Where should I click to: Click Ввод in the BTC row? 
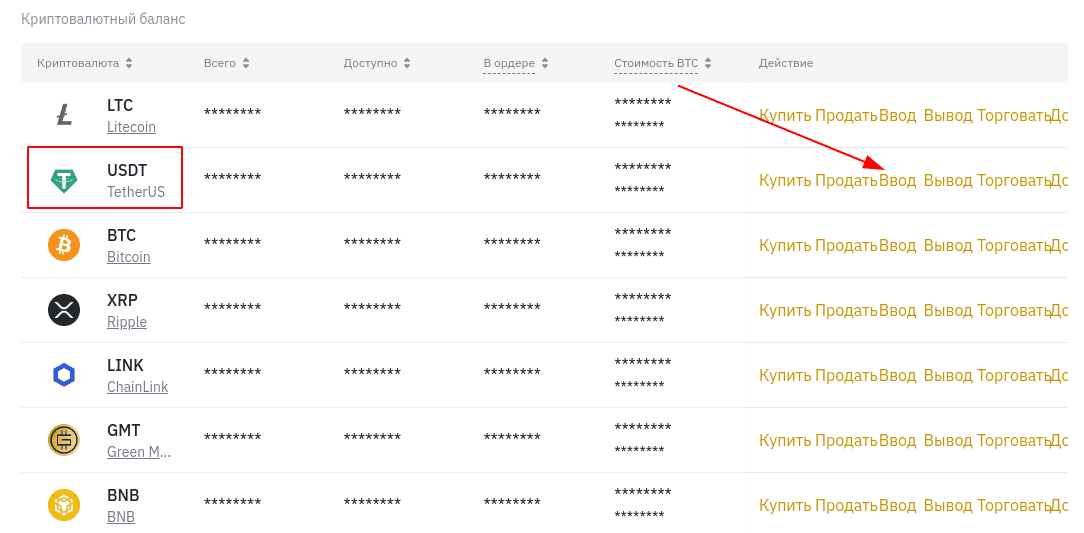(897, 245)
